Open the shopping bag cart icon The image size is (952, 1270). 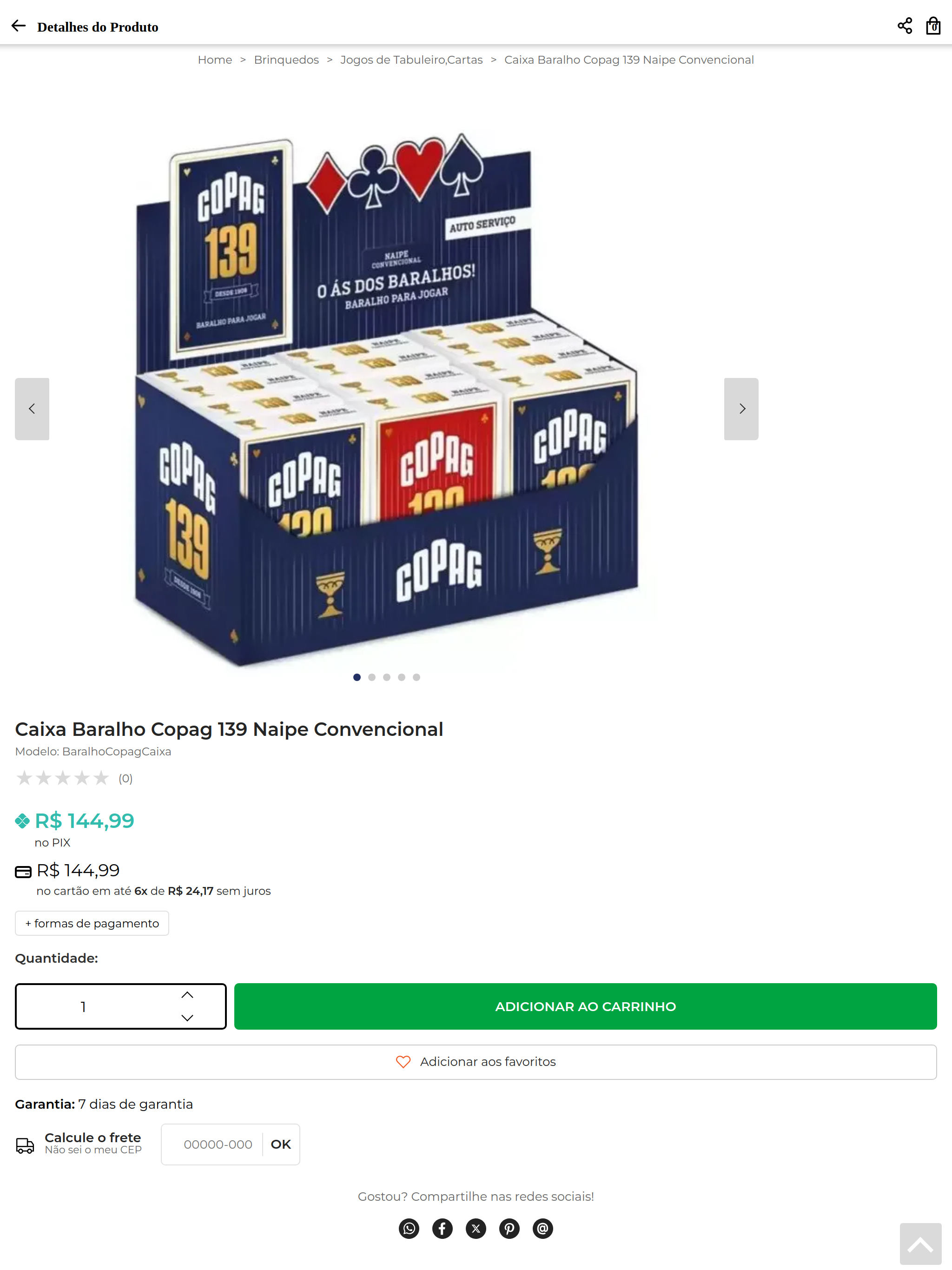933,26
